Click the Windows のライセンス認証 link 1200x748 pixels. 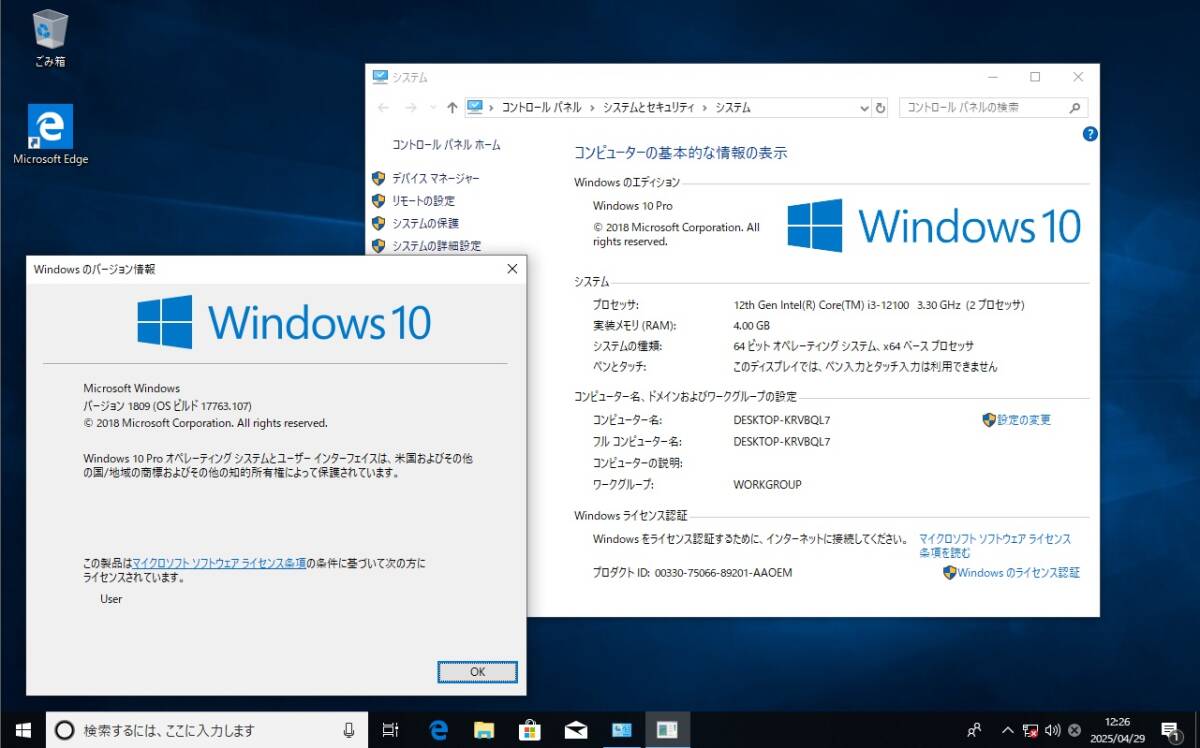(x=1018, y=573)
